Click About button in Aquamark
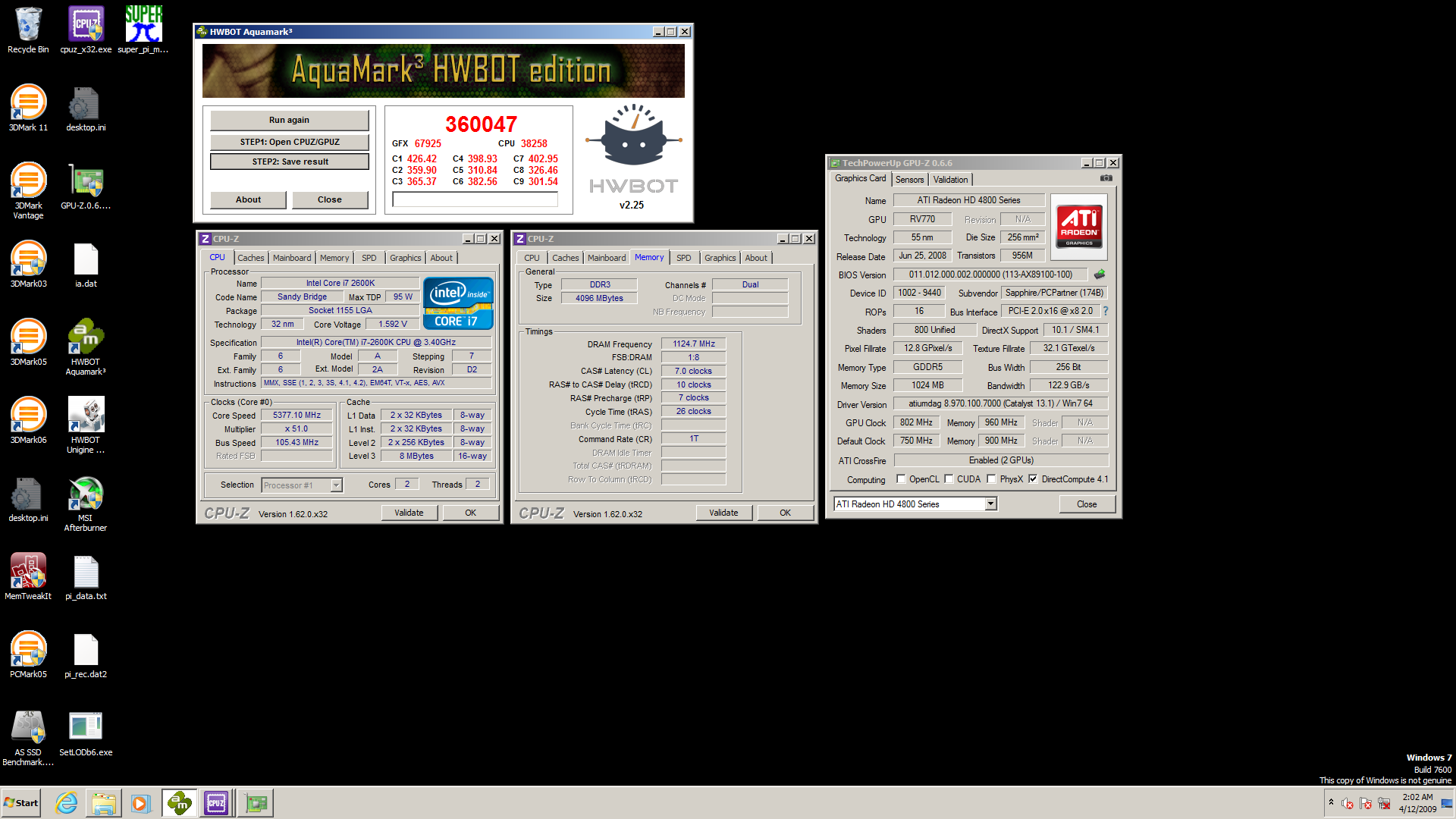This screenshot has height=819, width=1456. [248, 199]
